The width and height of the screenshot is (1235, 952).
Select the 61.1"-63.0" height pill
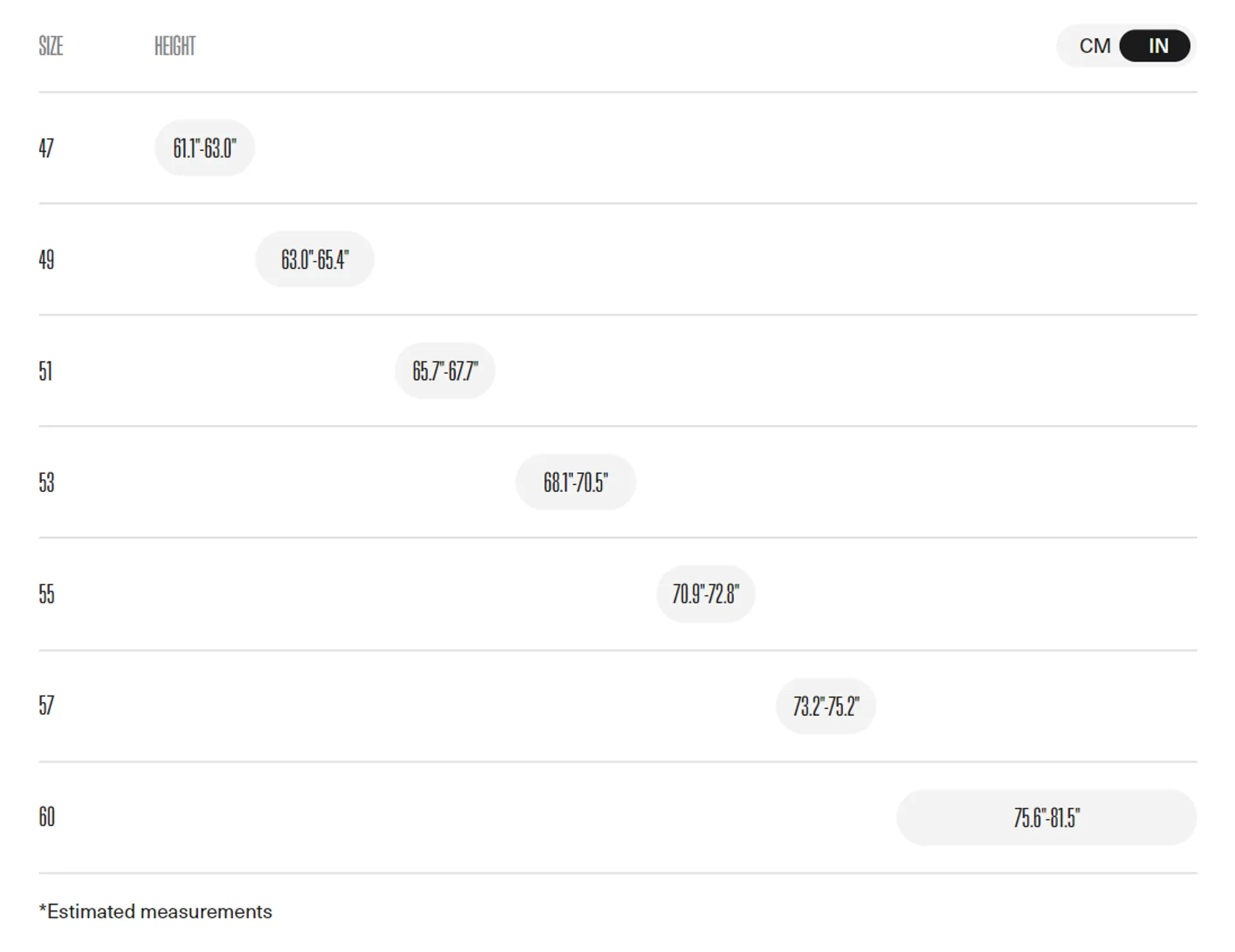205,148
